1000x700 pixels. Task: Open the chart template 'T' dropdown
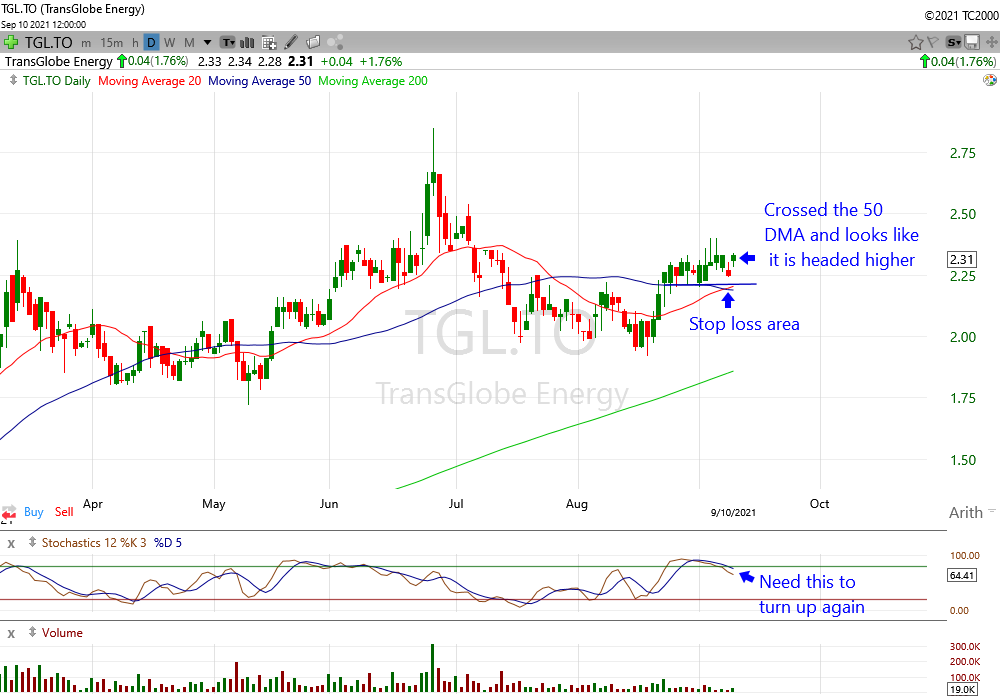228,43
